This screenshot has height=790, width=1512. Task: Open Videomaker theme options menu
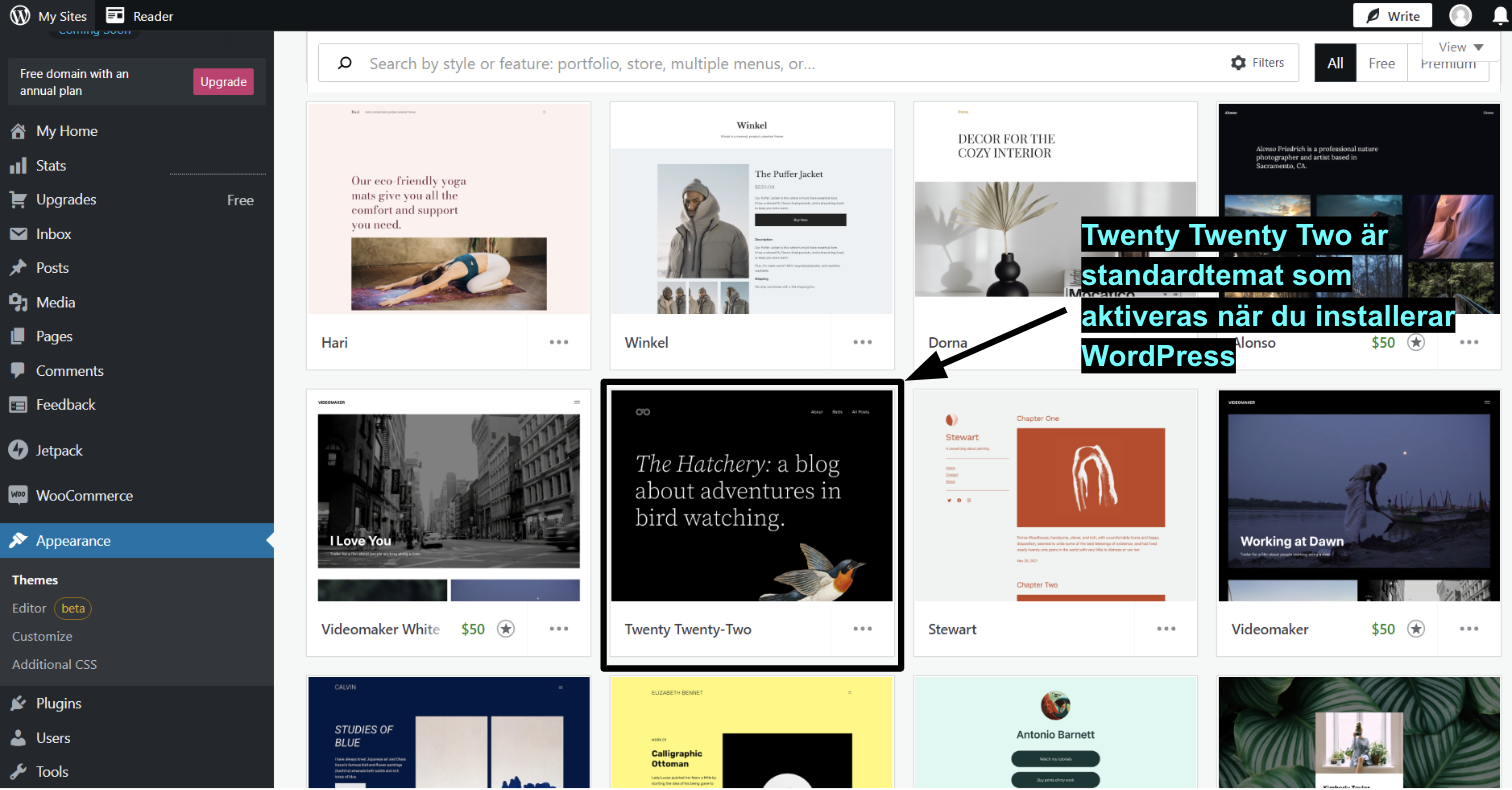pyautogui.click(x=1469, y=629)
